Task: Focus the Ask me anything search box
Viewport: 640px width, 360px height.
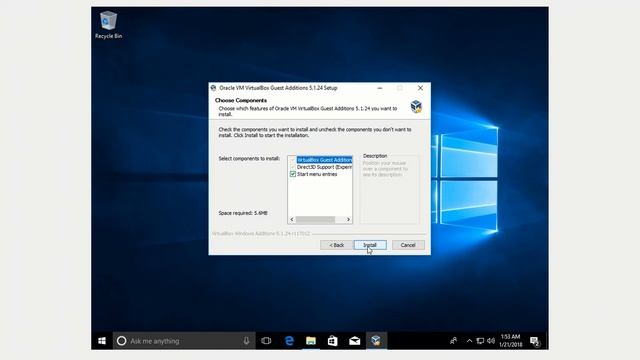Action: coord(184,340)
